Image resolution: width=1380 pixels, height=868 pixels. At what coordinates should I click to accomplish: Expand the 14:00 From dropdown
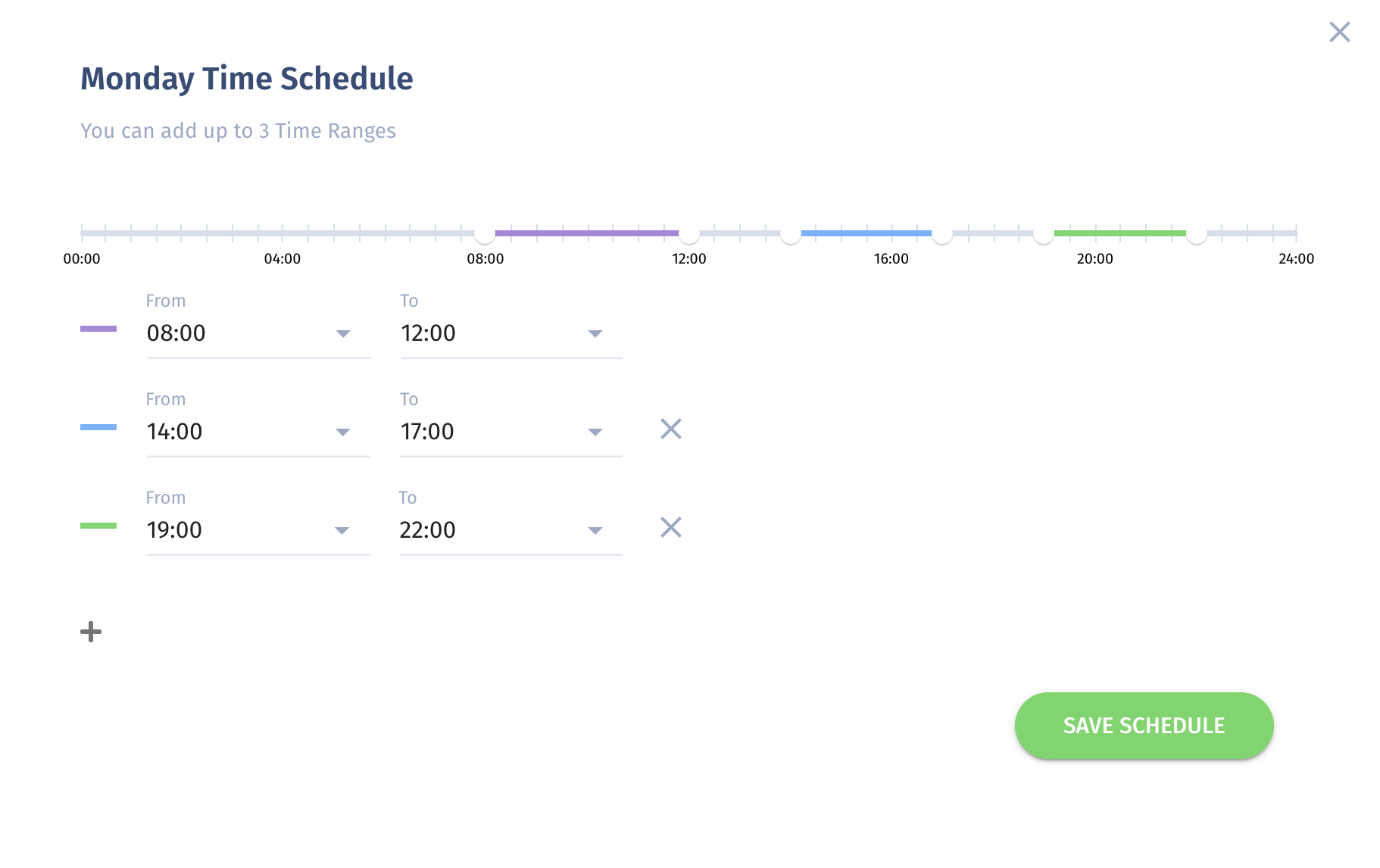tap(258, 432)
